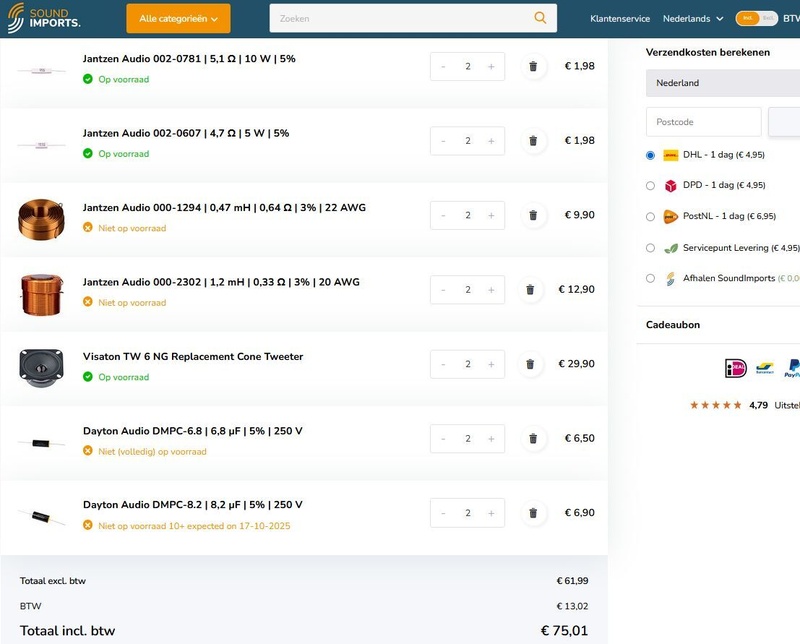Increase quantity of Jantzen 002-0781

(x=491, y=66)
